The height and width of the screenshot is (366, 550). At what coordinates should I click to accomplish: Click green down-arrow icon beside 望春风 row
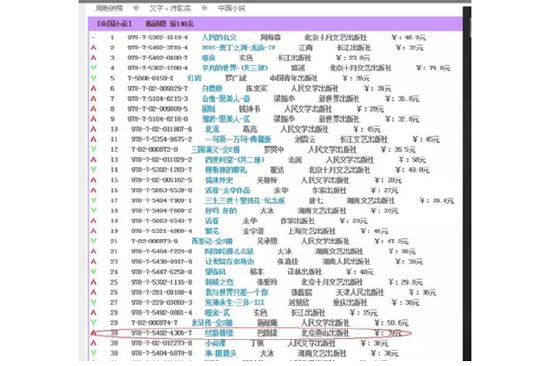pos(94,272)
